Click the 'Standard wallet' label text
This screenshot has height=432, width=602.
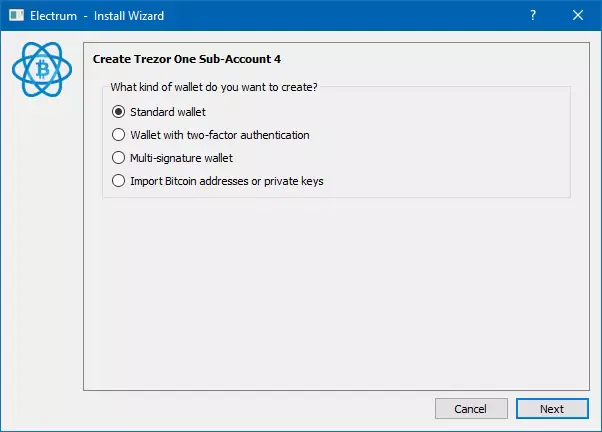[x=168, y=112]
